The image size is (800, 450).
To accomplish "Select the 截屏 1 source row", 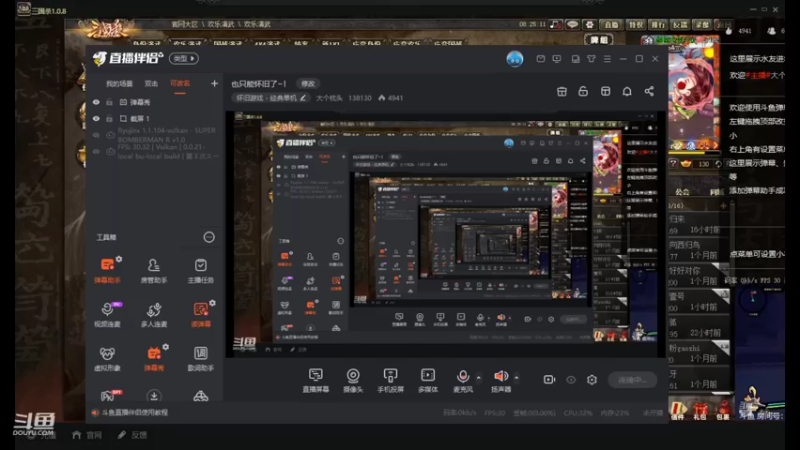I will (x=156, y=118).
